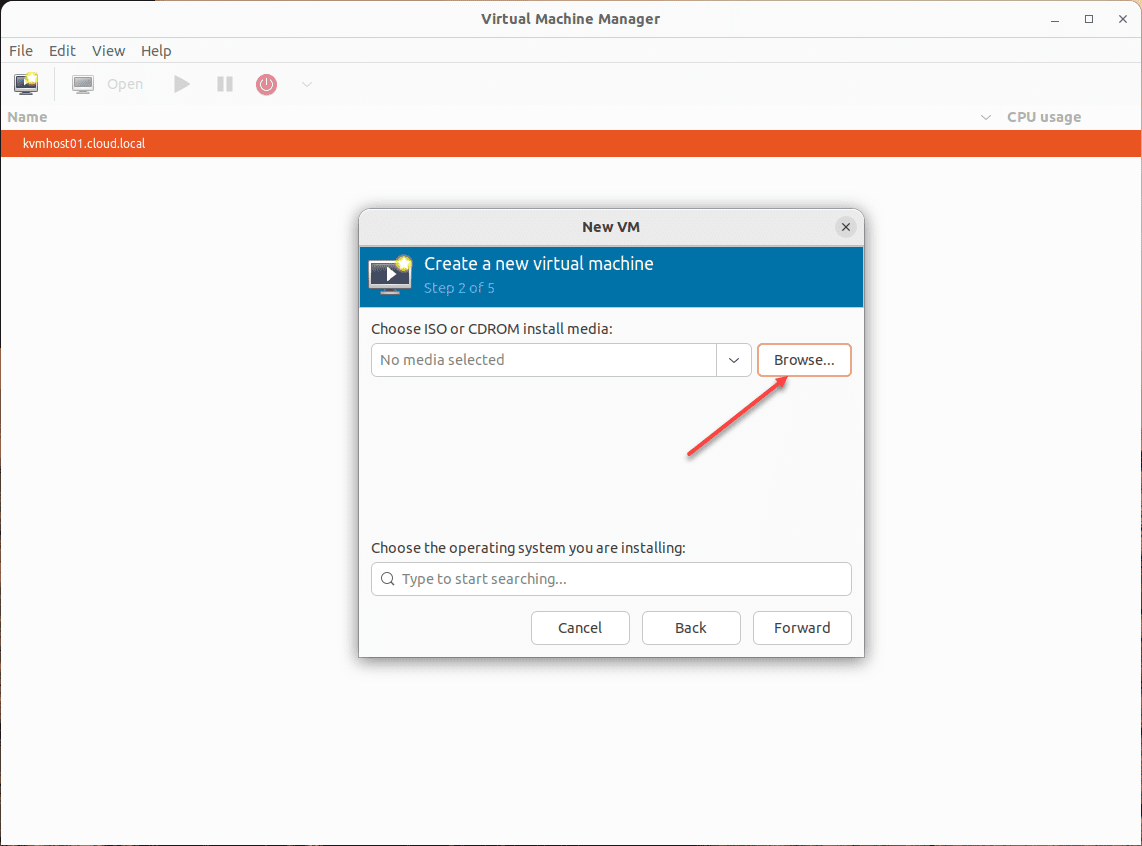
Task: Click the Cancel button
Action: coord(580,628)
